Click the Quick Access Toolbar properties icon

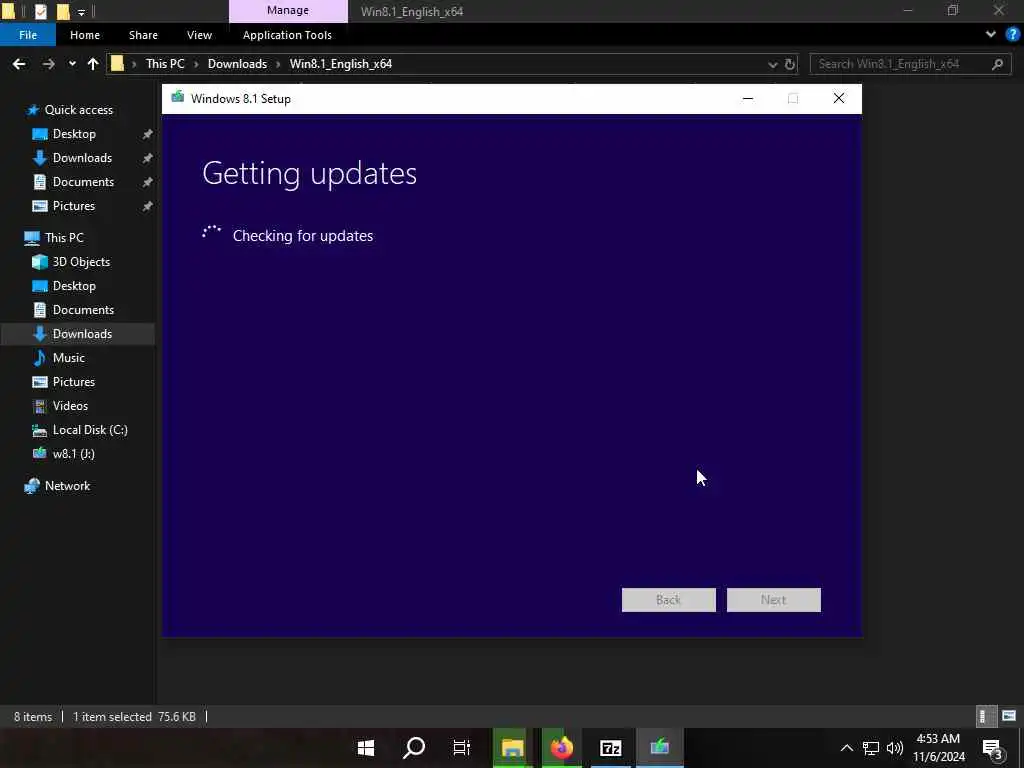[40, 11]
